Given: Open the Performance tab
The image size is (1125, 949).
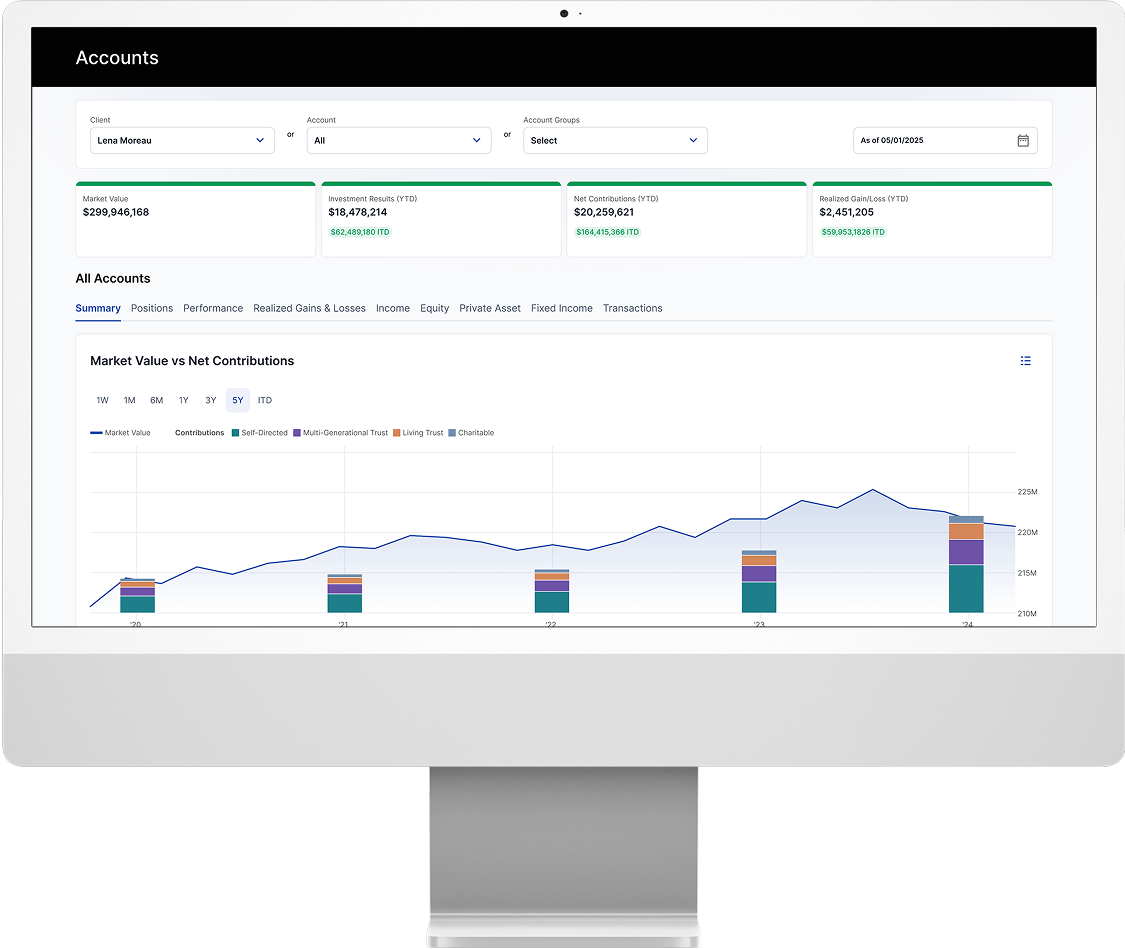Looking at the screenshot, I should 213,308.
